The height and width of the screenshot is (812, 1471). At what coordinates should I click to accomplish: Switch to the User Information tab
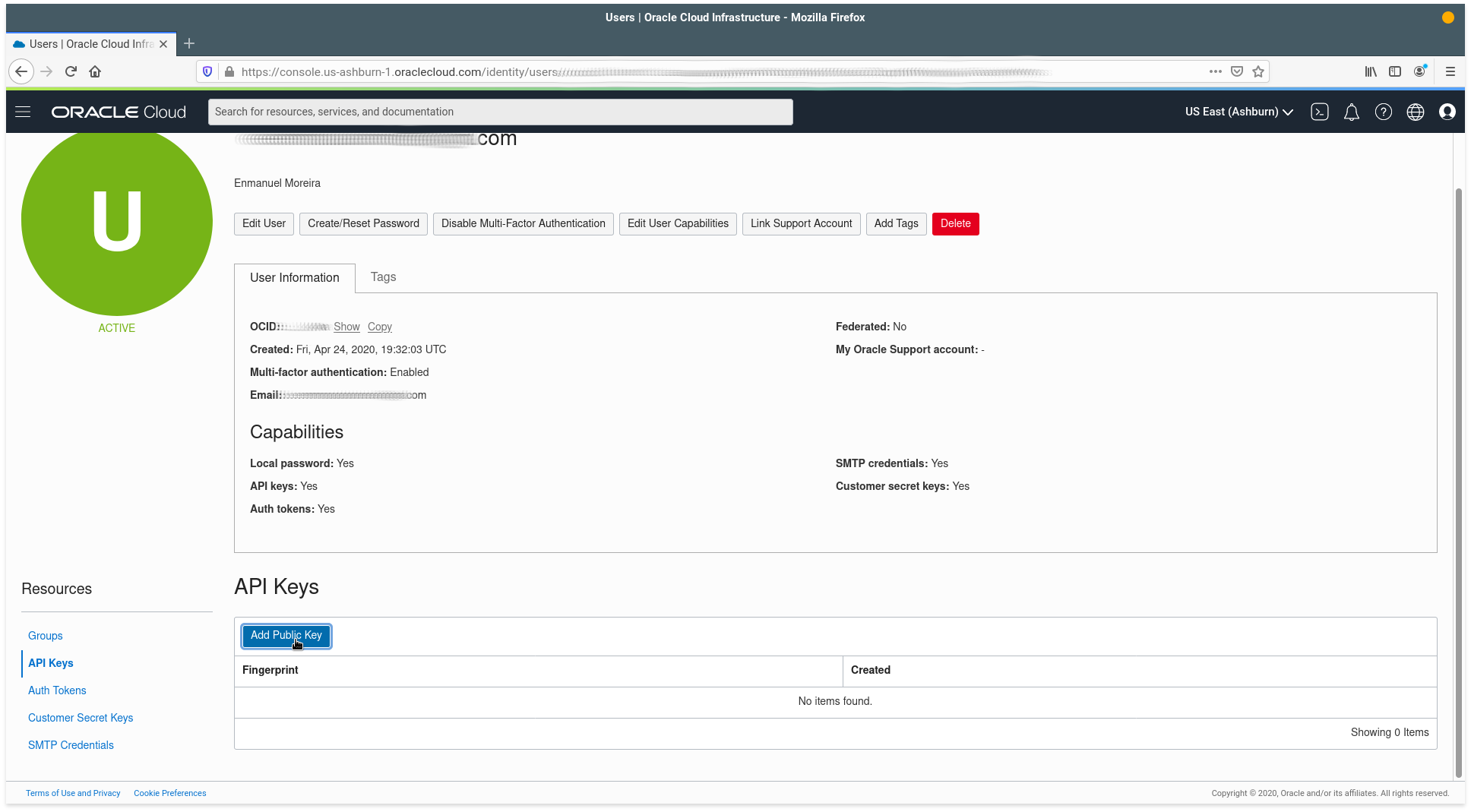tap(295, 278)
